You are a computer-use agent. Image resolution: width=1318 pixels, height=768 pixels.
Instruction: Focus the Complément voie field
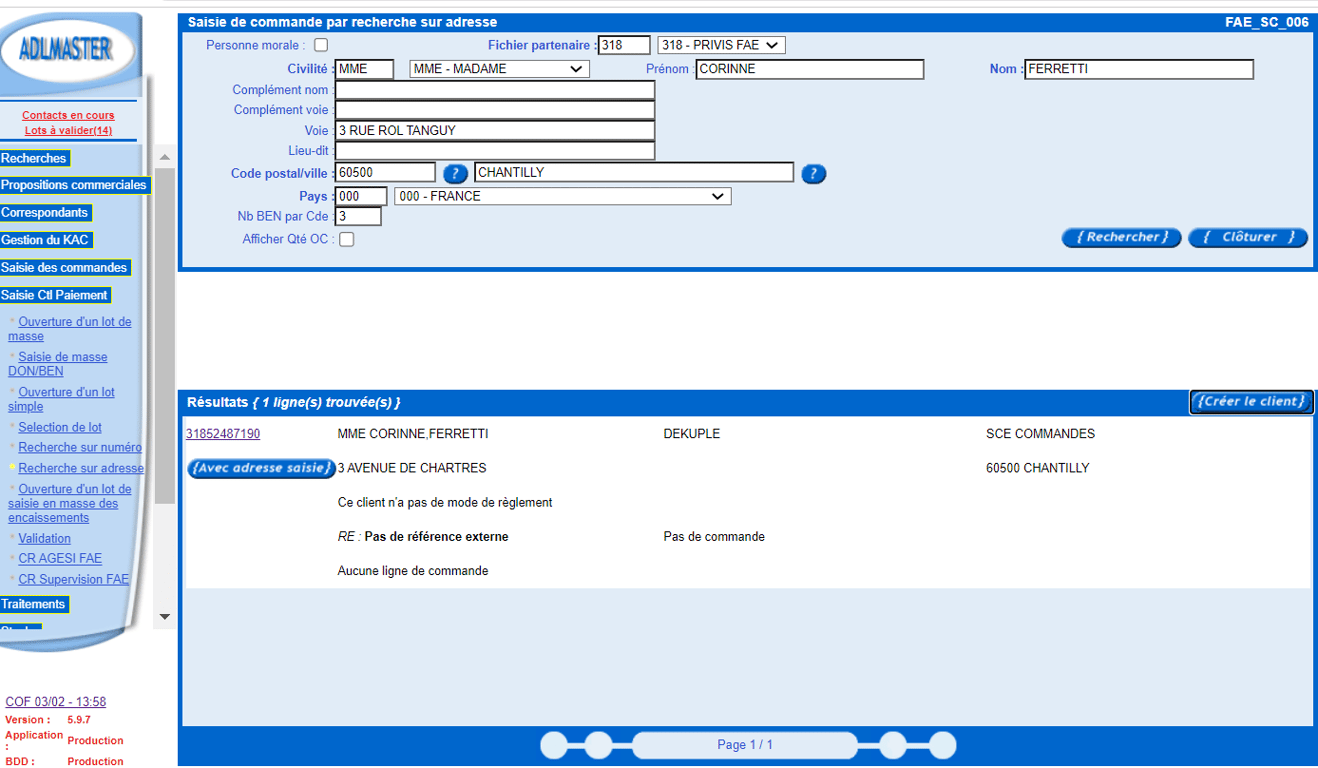pos(495,110)
